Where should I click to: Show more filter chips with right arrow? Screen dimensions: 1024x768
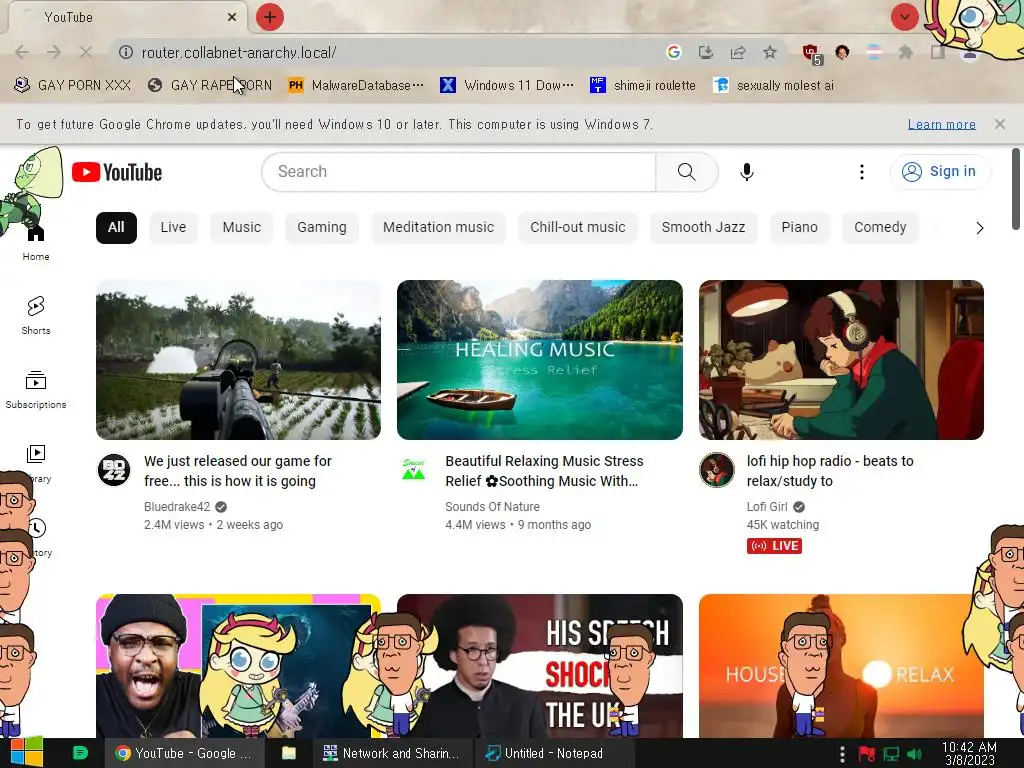point(979,228)
